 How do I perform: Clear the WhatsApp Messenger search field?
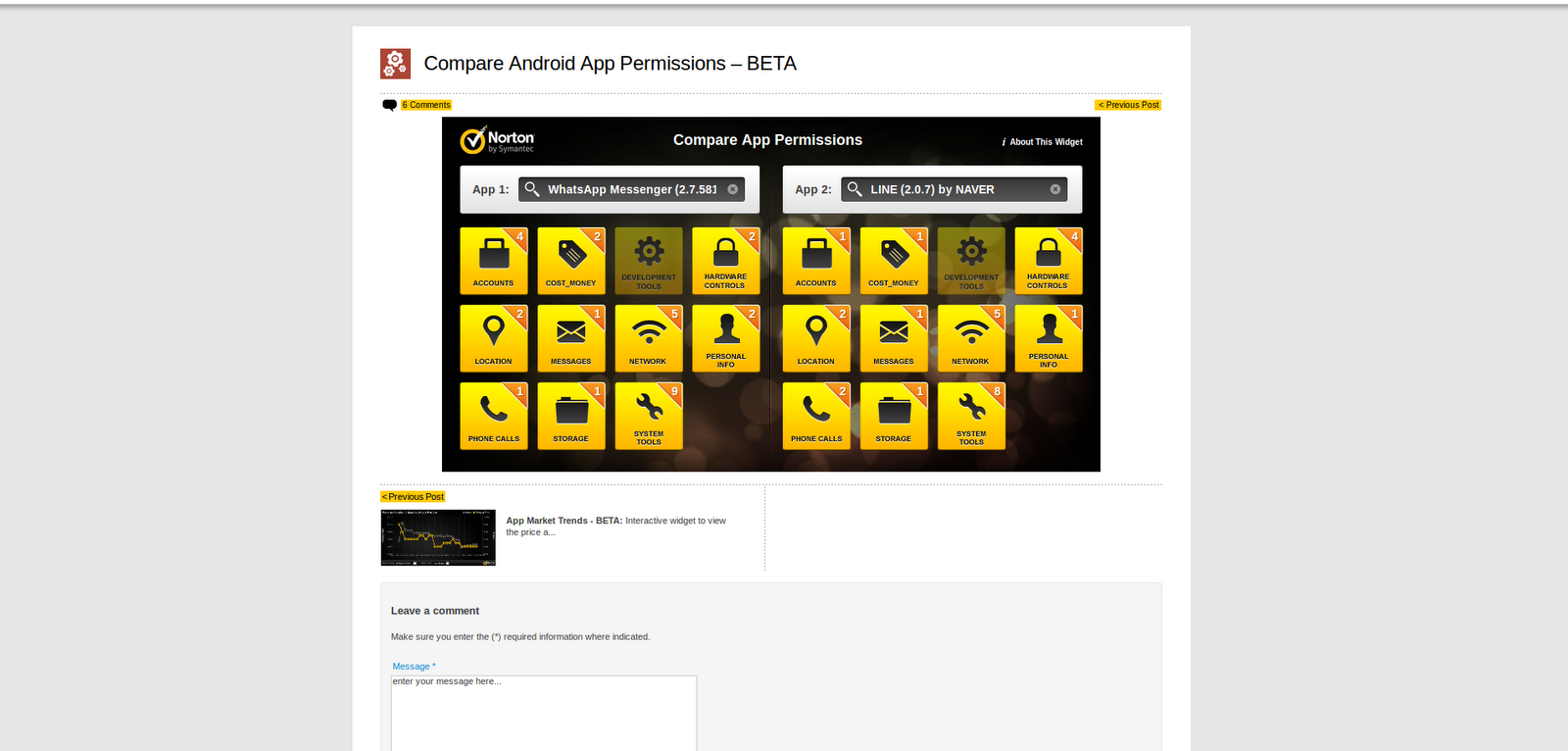(x=733, y=189)
